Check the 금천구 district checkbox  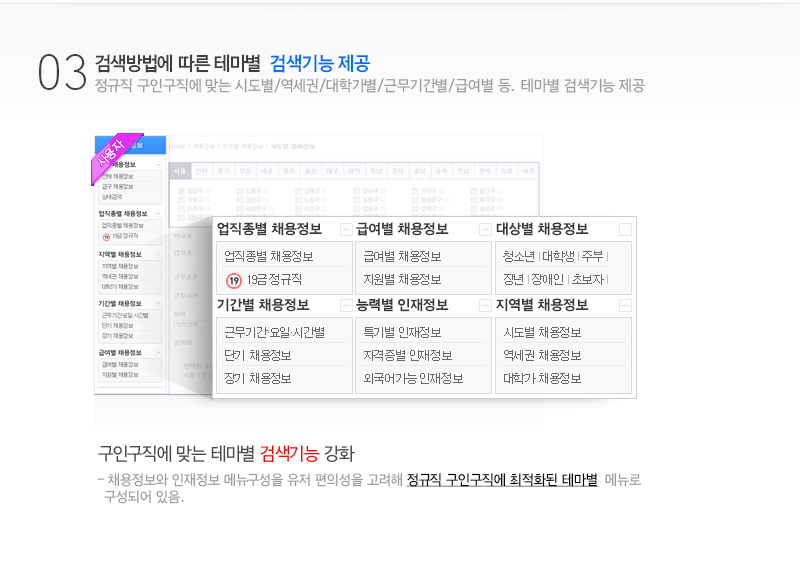pos(240,200)
